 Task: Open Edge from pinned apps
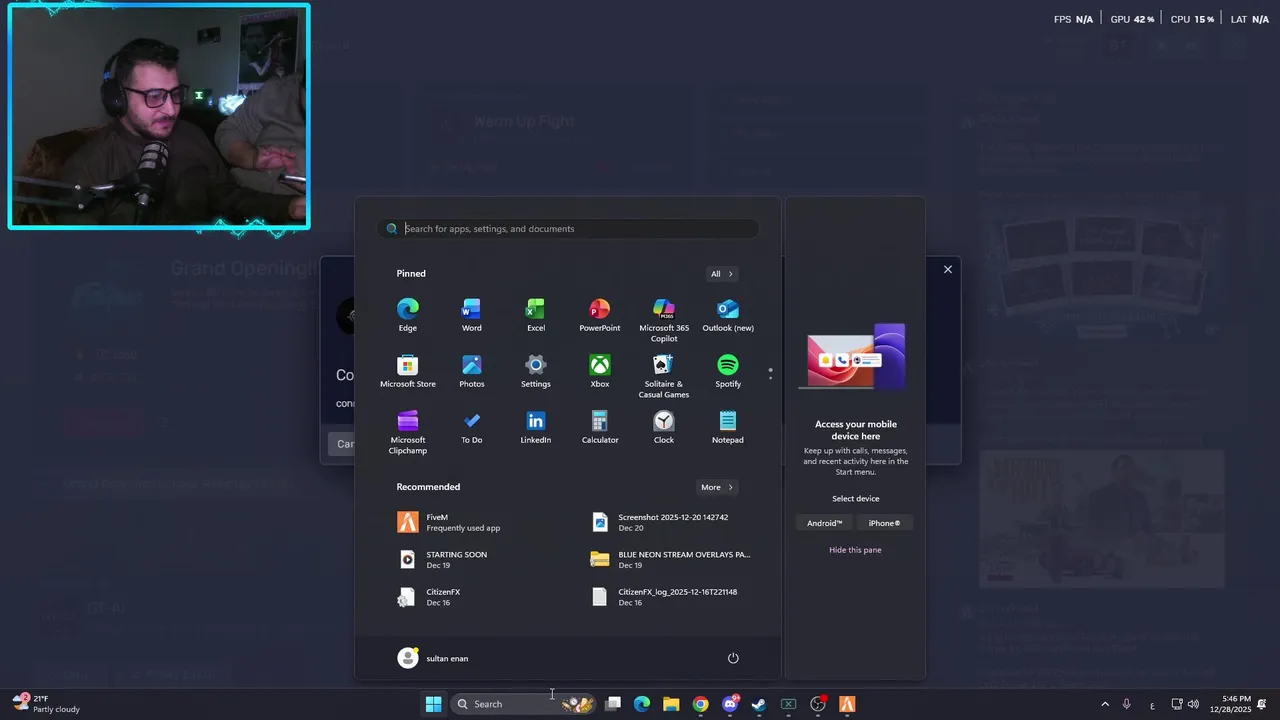(x=407, y=315)
